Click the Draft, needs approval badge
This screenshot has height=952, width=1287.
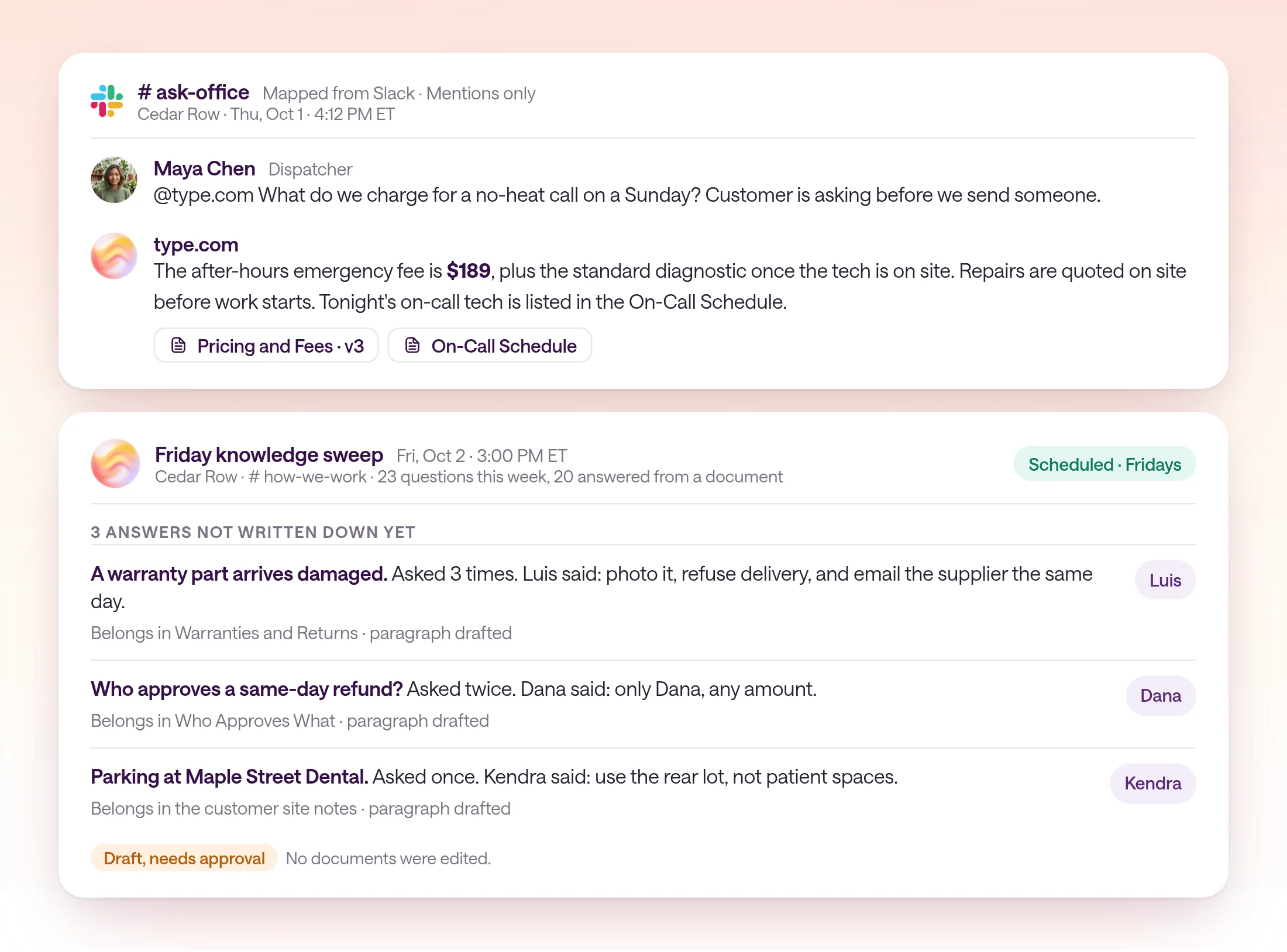click(x=184, y=858)
